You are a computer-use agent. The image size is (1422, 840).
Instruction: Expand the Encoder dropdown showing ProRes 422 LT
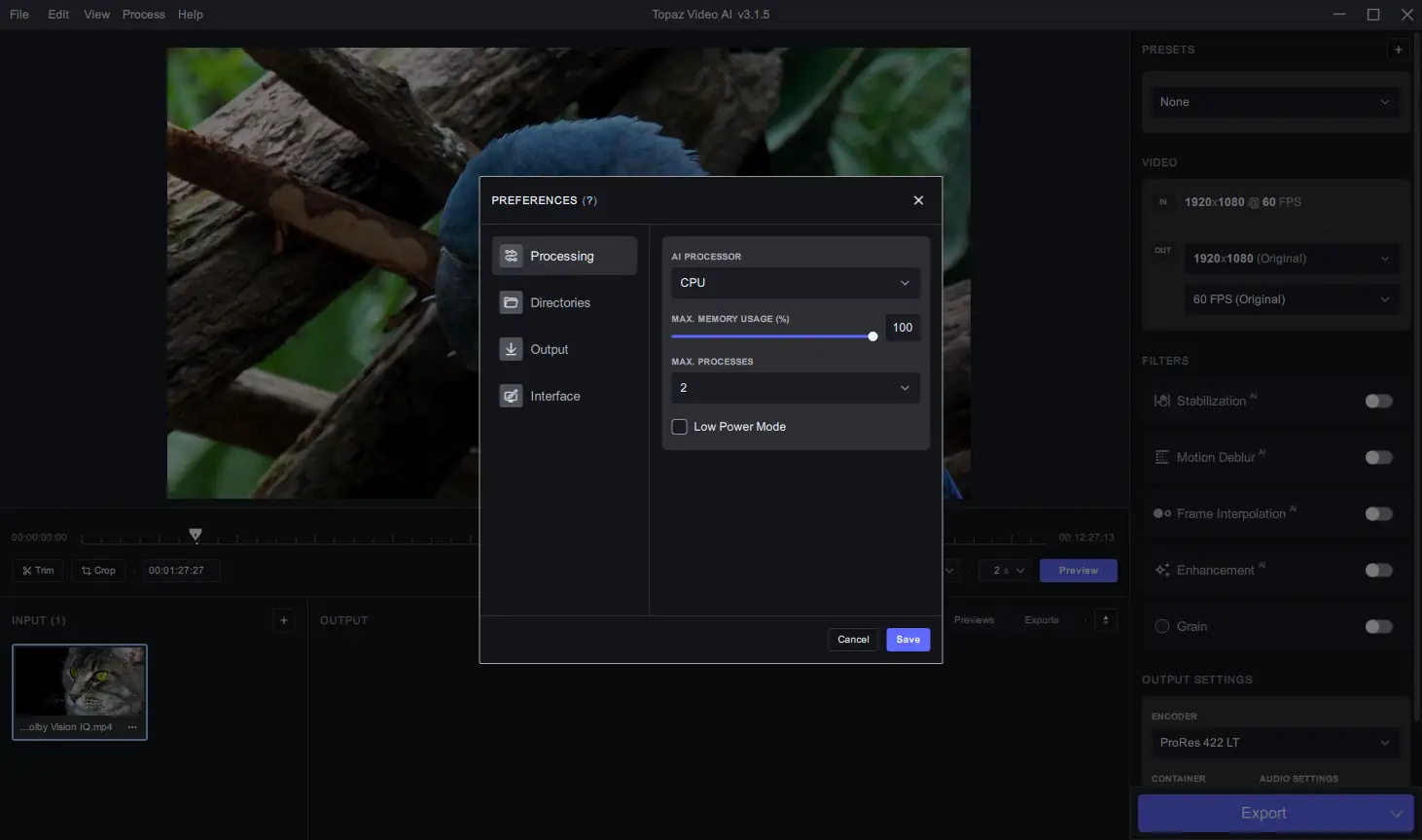(1275, 743)
